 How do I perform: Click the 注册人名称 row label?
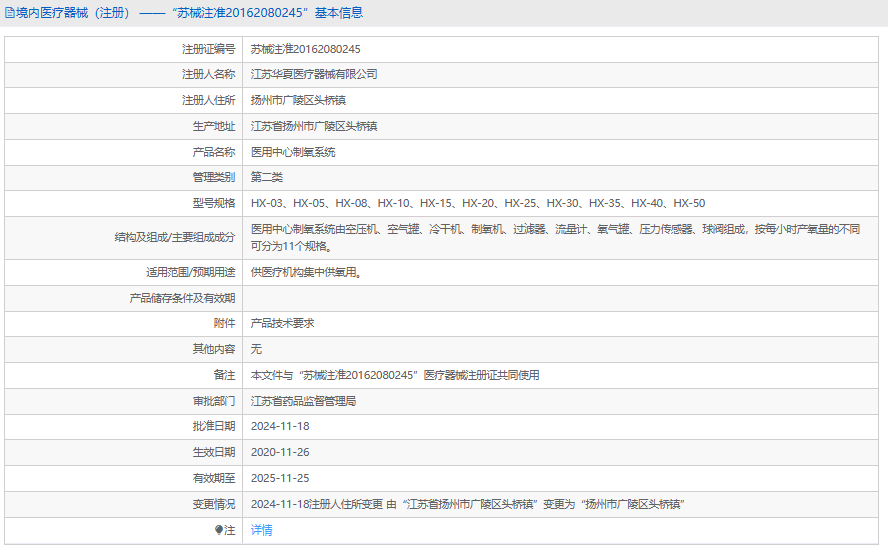coord(208,74)
